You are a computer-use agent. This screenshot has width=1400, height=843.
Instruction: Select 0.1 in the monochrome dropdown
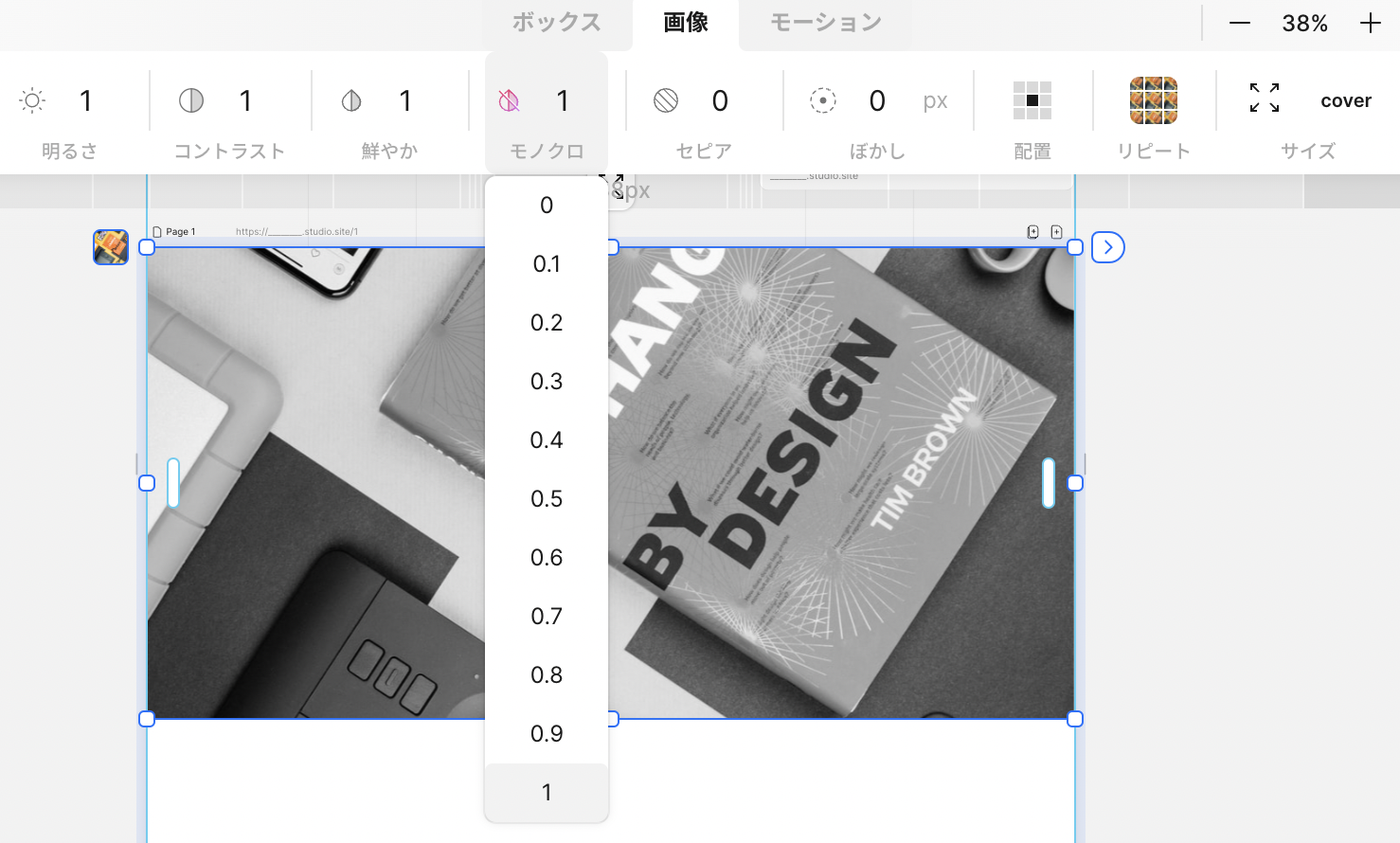pyautogui.click(x=547, y=264)
